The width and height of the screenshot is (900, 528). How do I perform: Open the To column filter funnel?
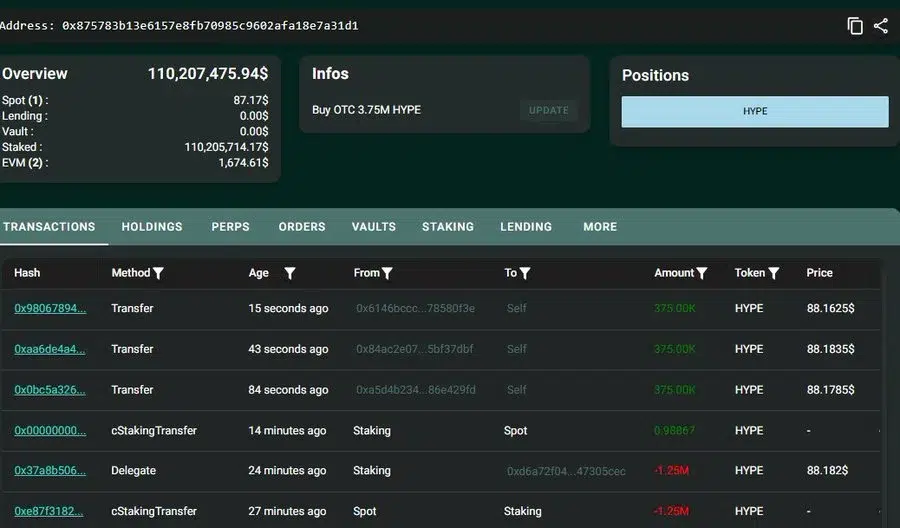(x=525, y=273)
